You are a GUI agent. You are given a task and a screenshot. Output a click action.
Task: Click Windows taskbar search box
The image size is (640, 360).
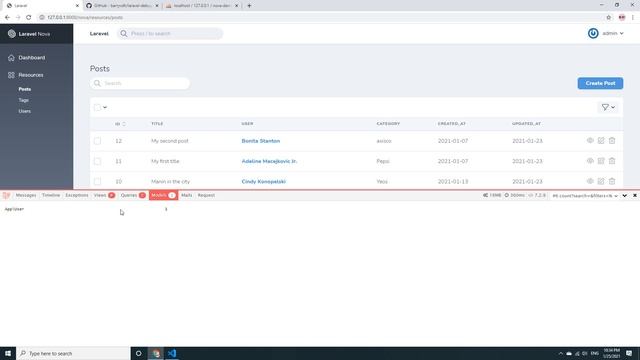click(73, 353)
